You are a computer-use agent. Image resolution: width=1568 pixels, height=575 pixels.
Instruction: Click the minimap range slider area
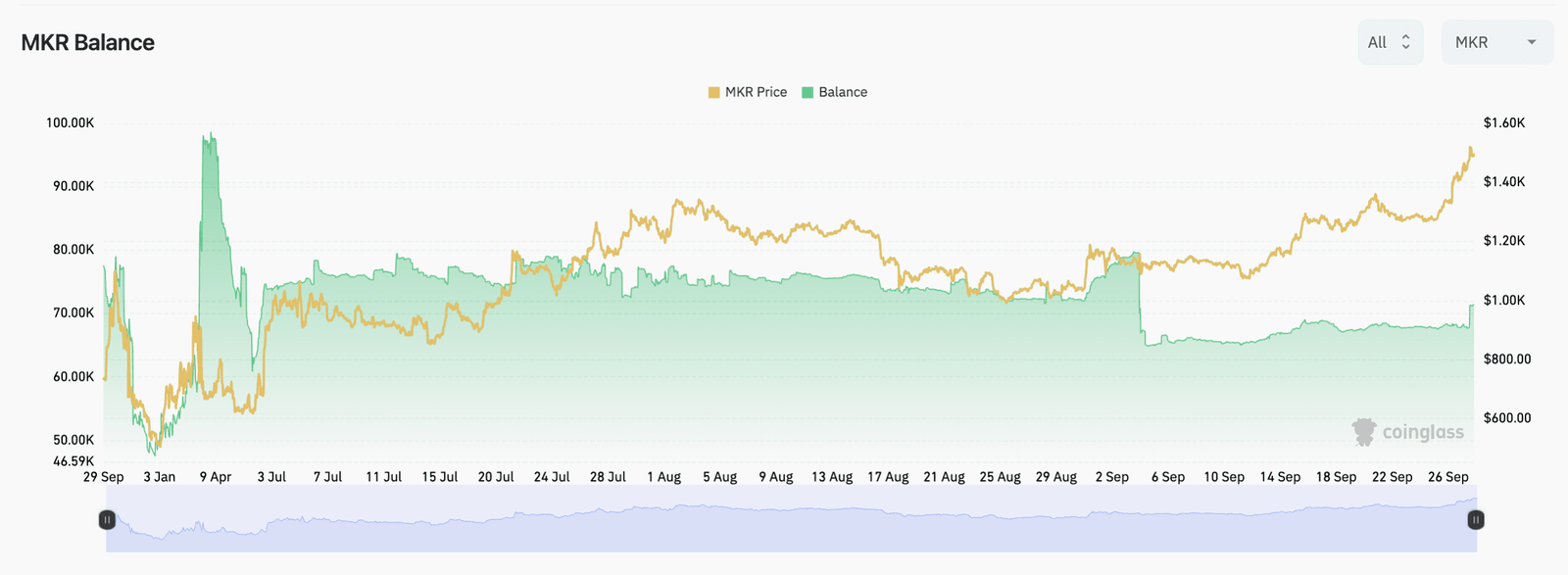(x=784, y=517)
